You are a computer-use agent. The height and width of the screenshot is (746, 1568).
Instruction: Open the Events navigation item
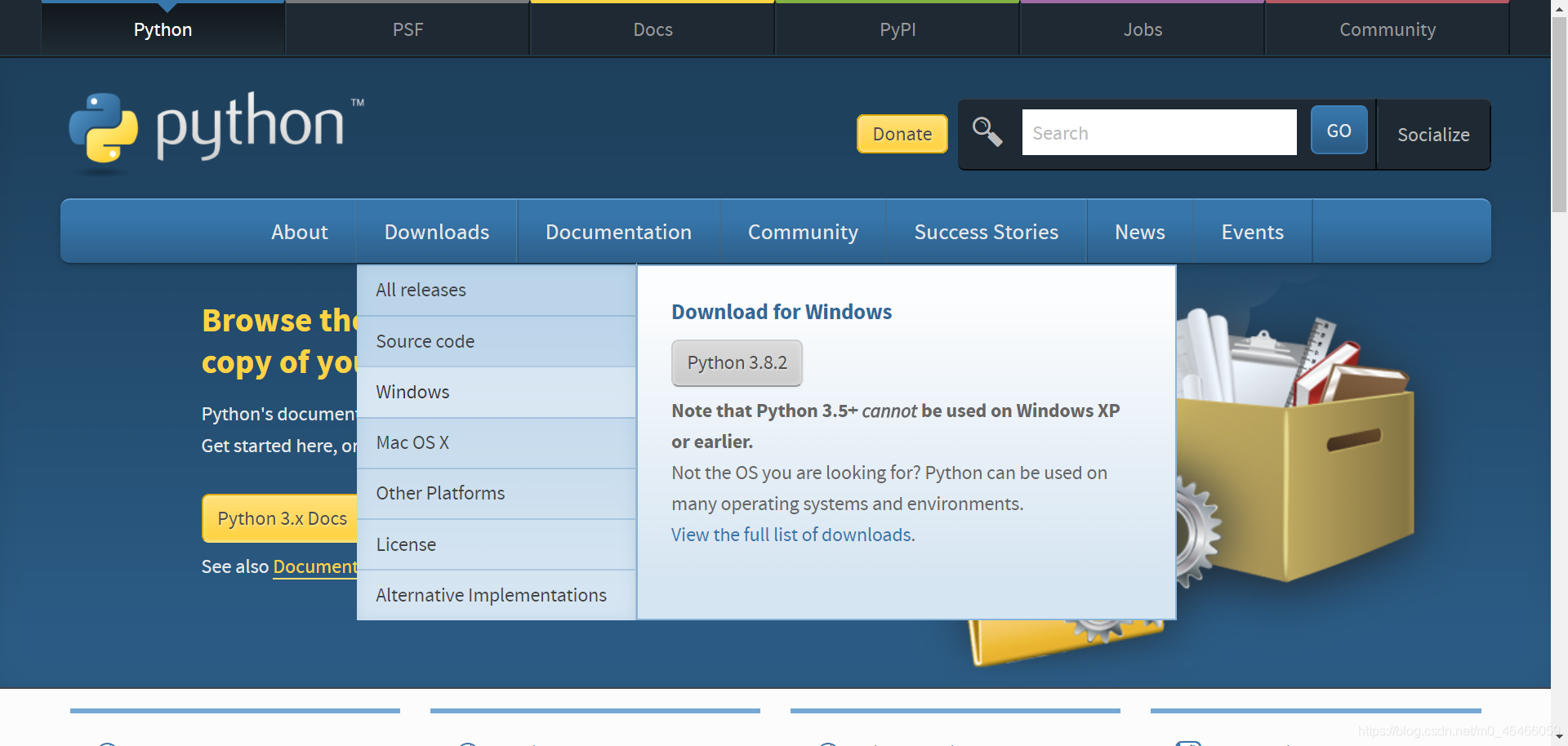(1252, 232)
